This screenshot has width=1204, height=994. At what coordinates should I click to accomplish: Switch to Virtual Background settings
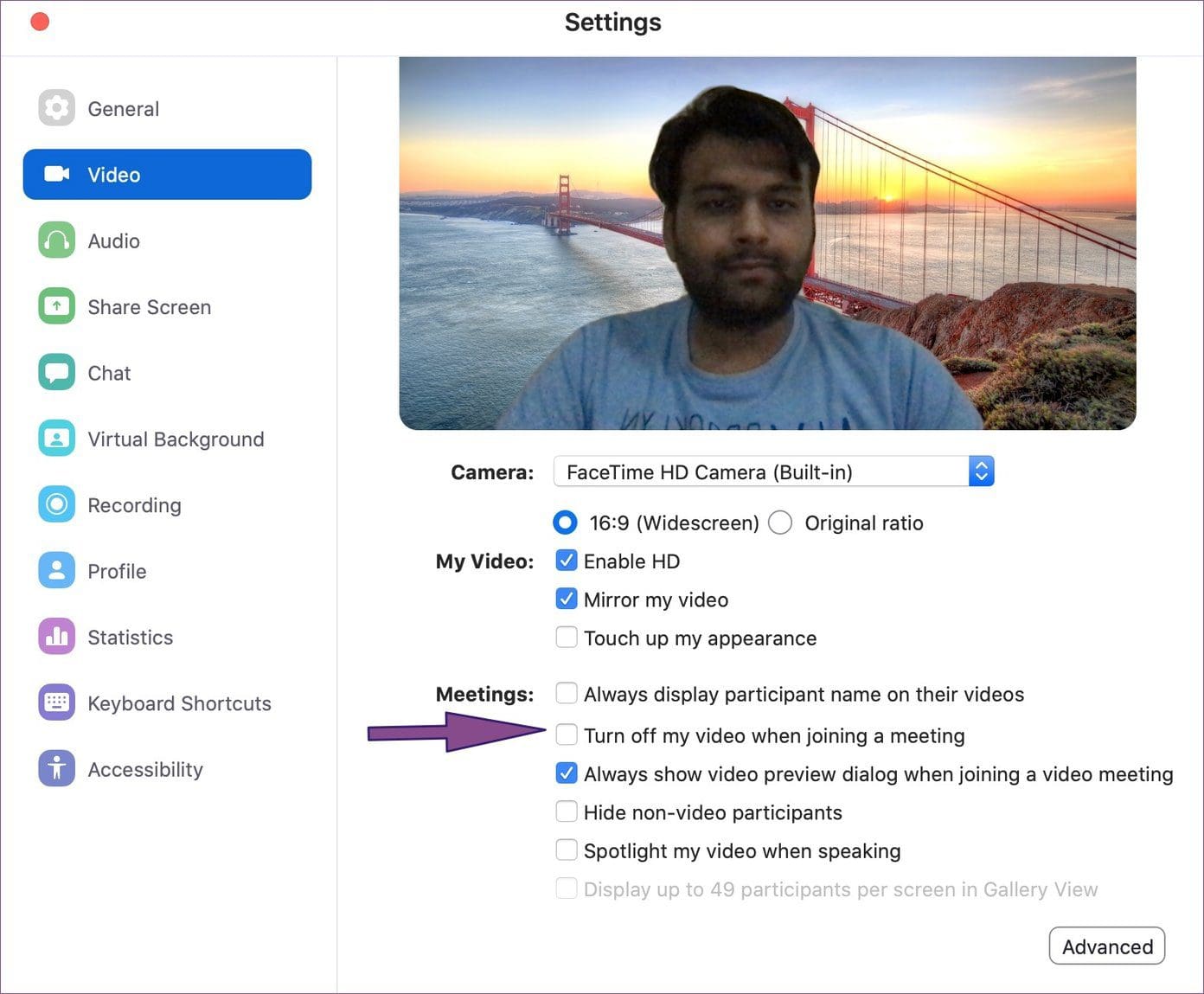167,439
